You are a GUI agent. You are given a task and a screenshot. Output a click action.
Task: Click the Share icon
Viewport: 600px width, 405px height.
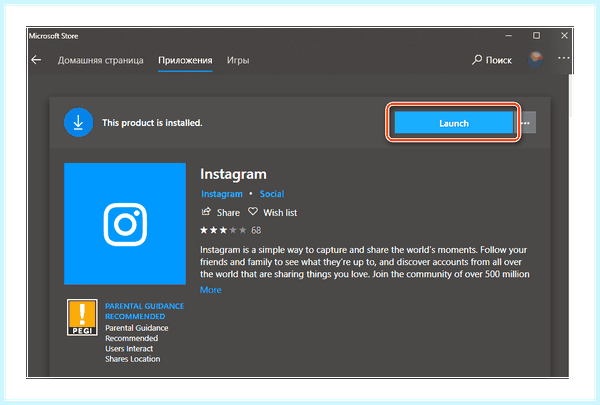(x=206, y=212)
